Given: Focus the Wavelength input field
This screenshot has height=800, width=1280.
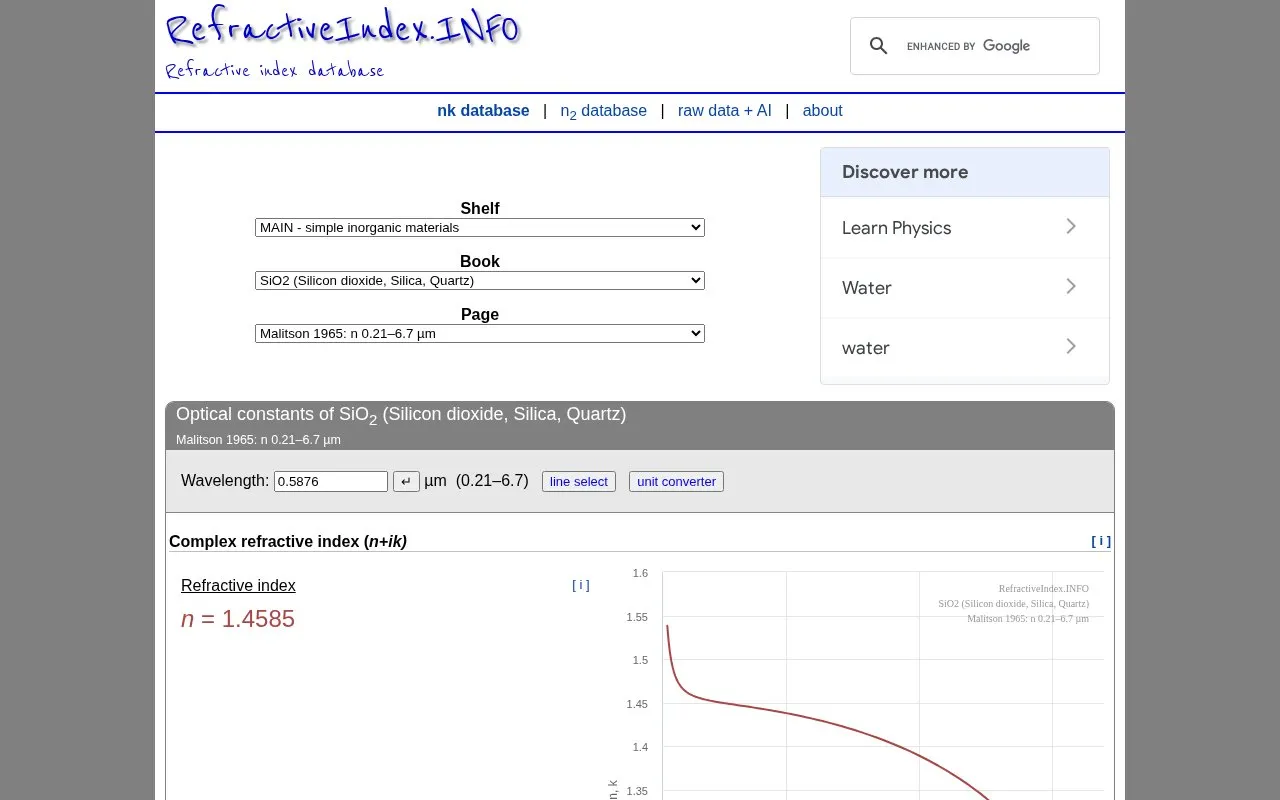Looking at the screenshot, I should click(331, 482).
